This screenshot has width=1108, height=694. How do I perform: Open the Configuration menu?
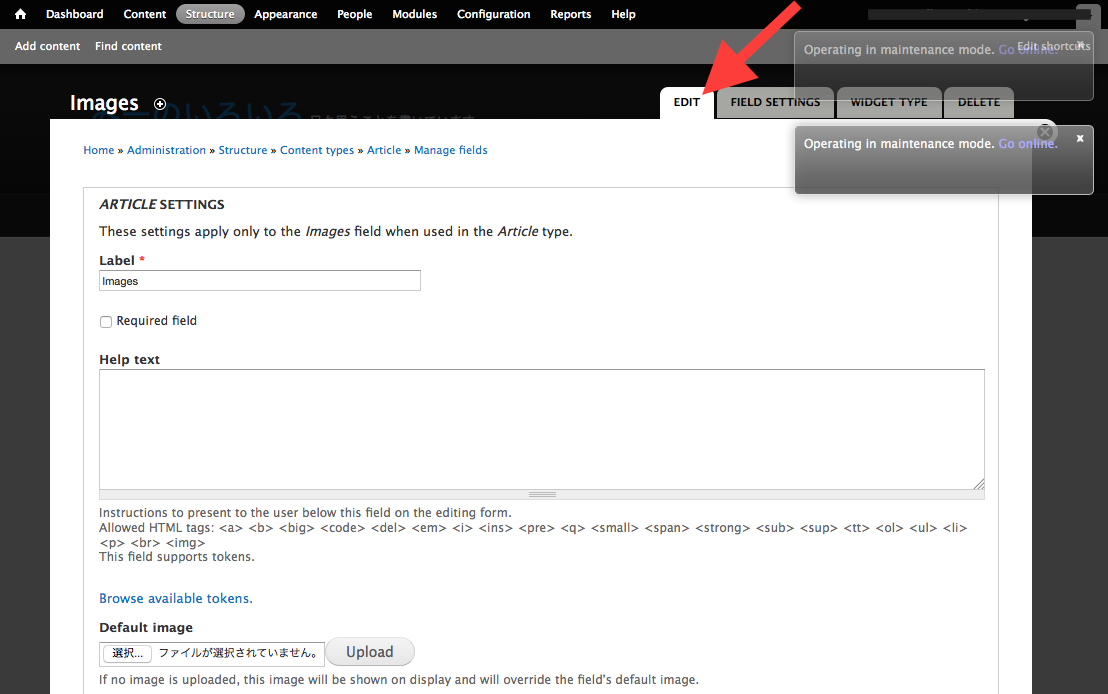click(493, 14)
